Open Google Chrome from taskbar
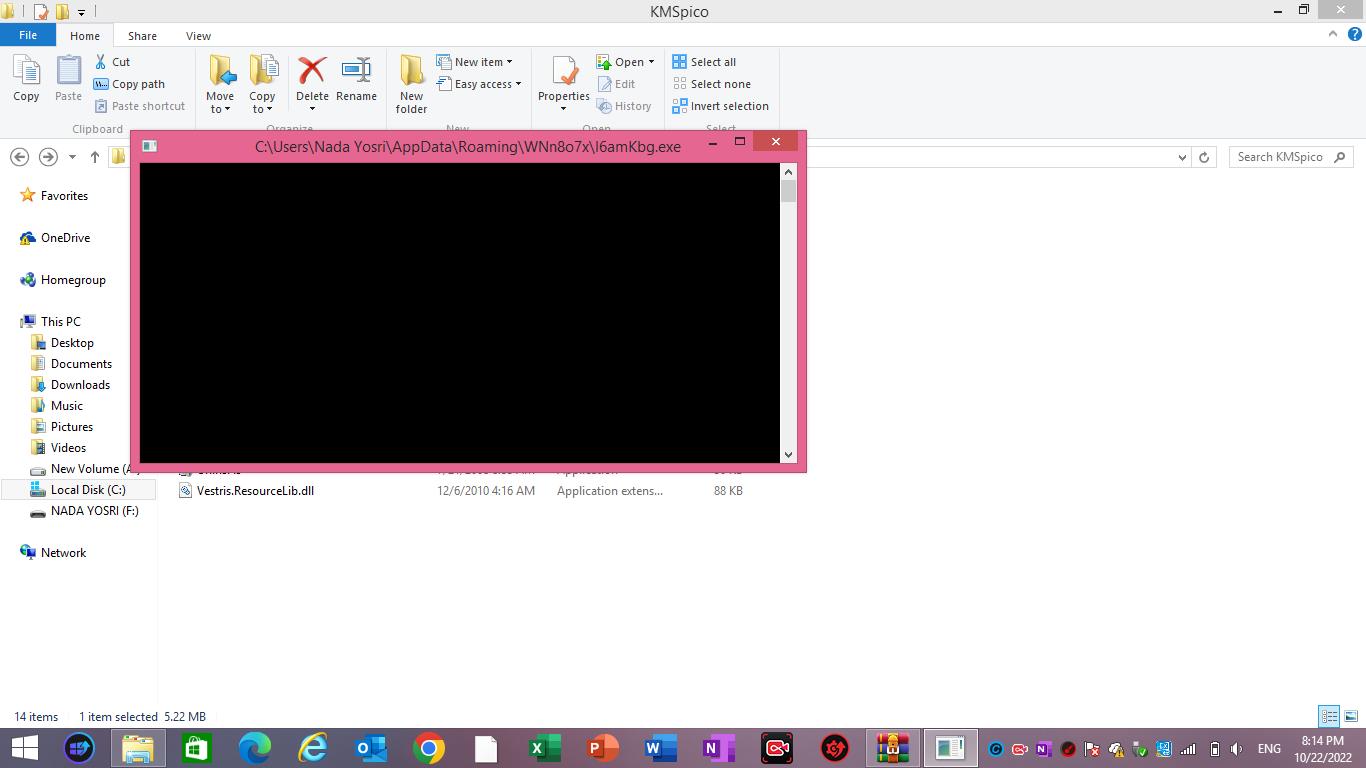Viewport: 1366px width, 768px height. click(429, 748)
